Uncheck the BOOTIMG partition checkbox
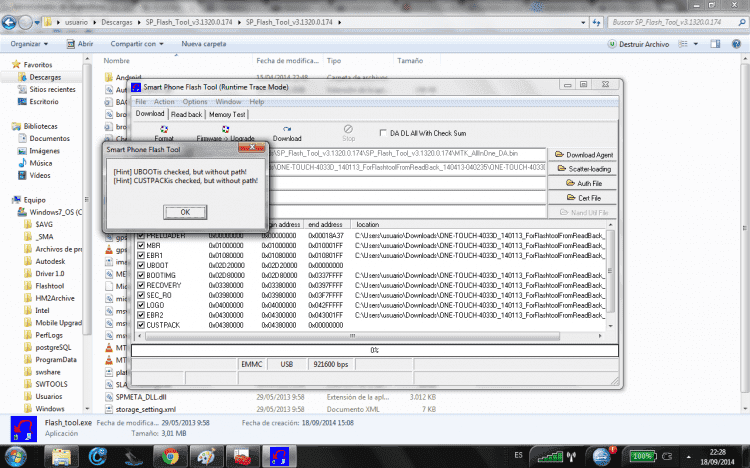The height and width of the screenshot is (468, 750). pos(141,275)
